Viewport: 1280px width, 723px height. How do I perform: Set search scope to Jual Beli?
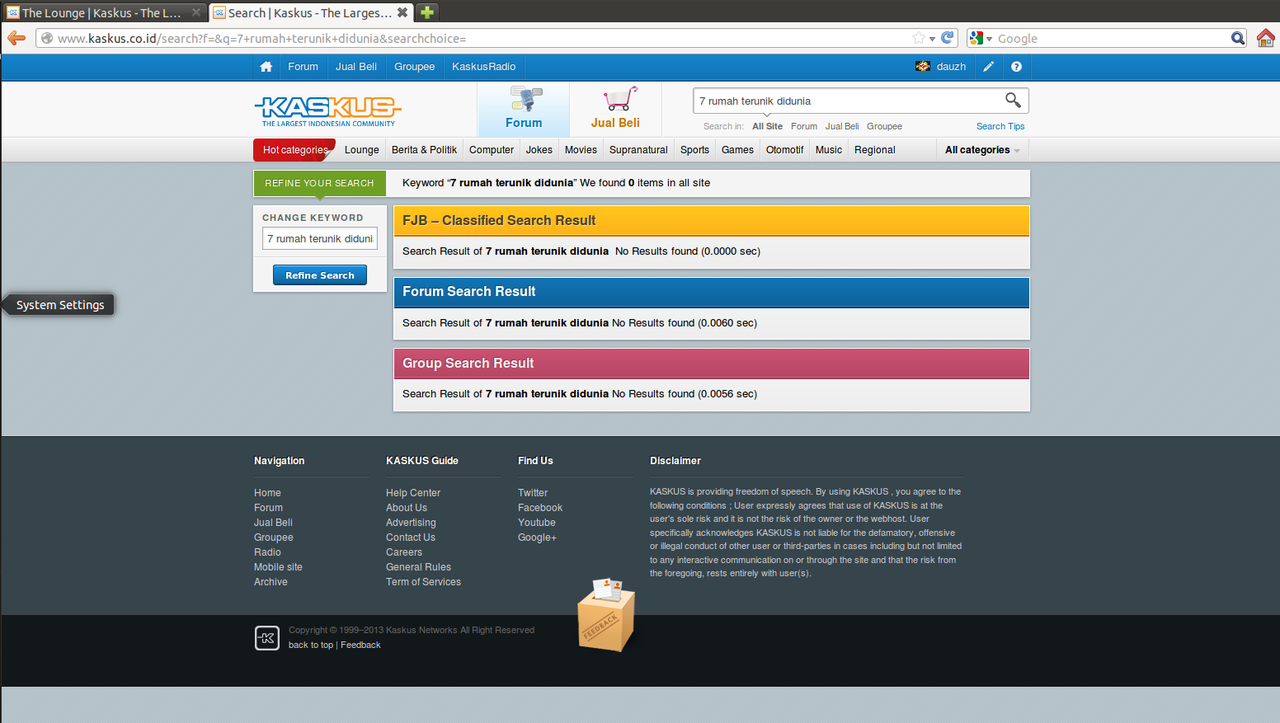tap(842, 127)
